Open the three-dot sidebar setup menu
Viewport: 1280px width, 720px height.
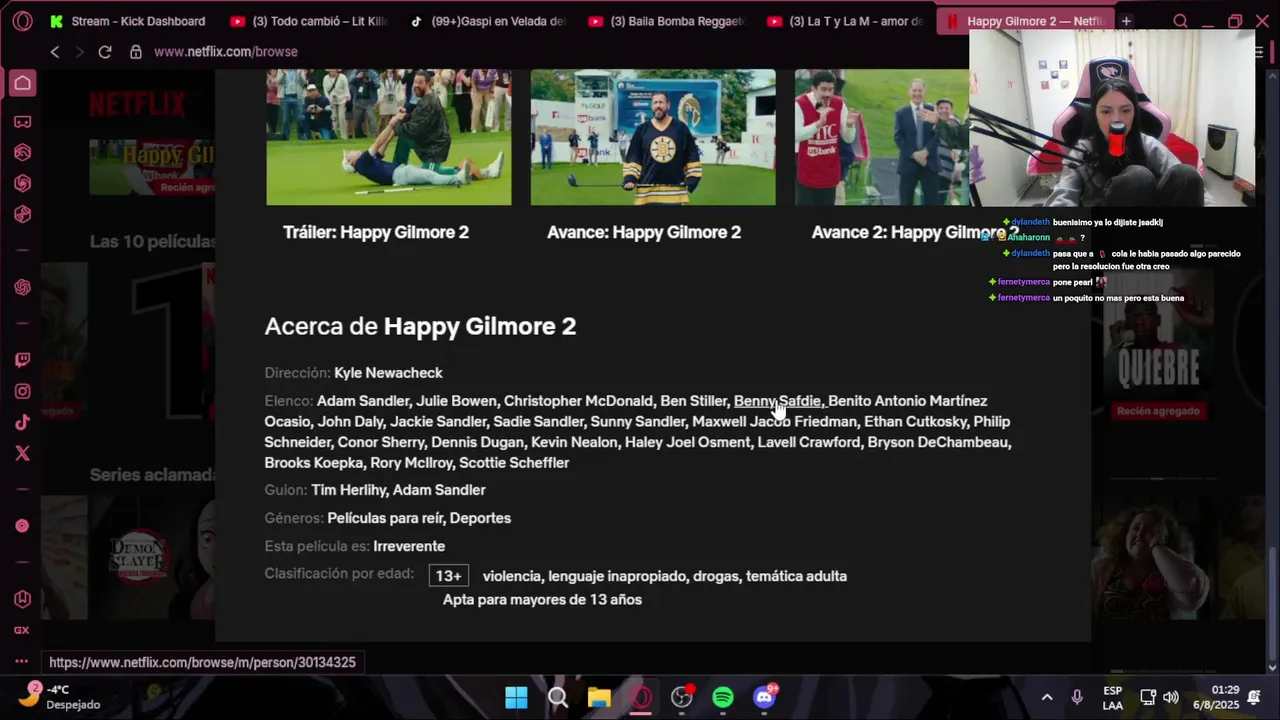(x=22, y=661)
